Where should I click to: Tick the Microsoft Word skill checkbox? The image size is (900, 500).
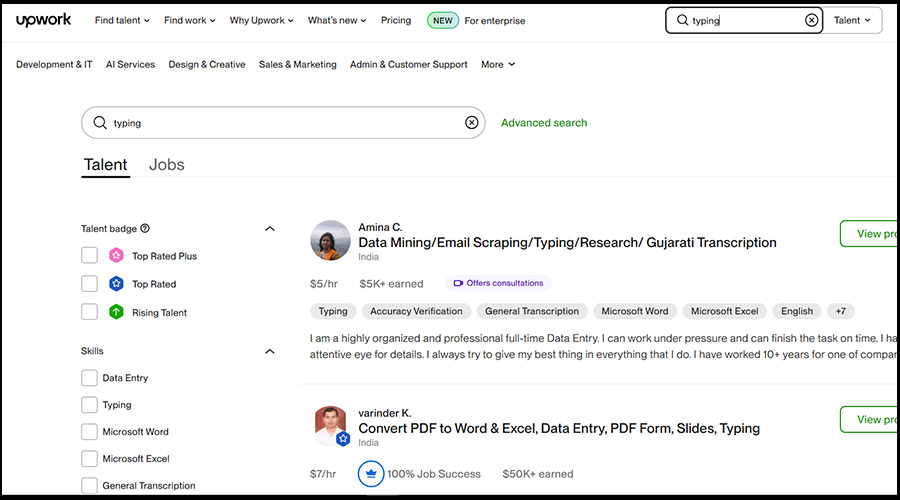90,432
